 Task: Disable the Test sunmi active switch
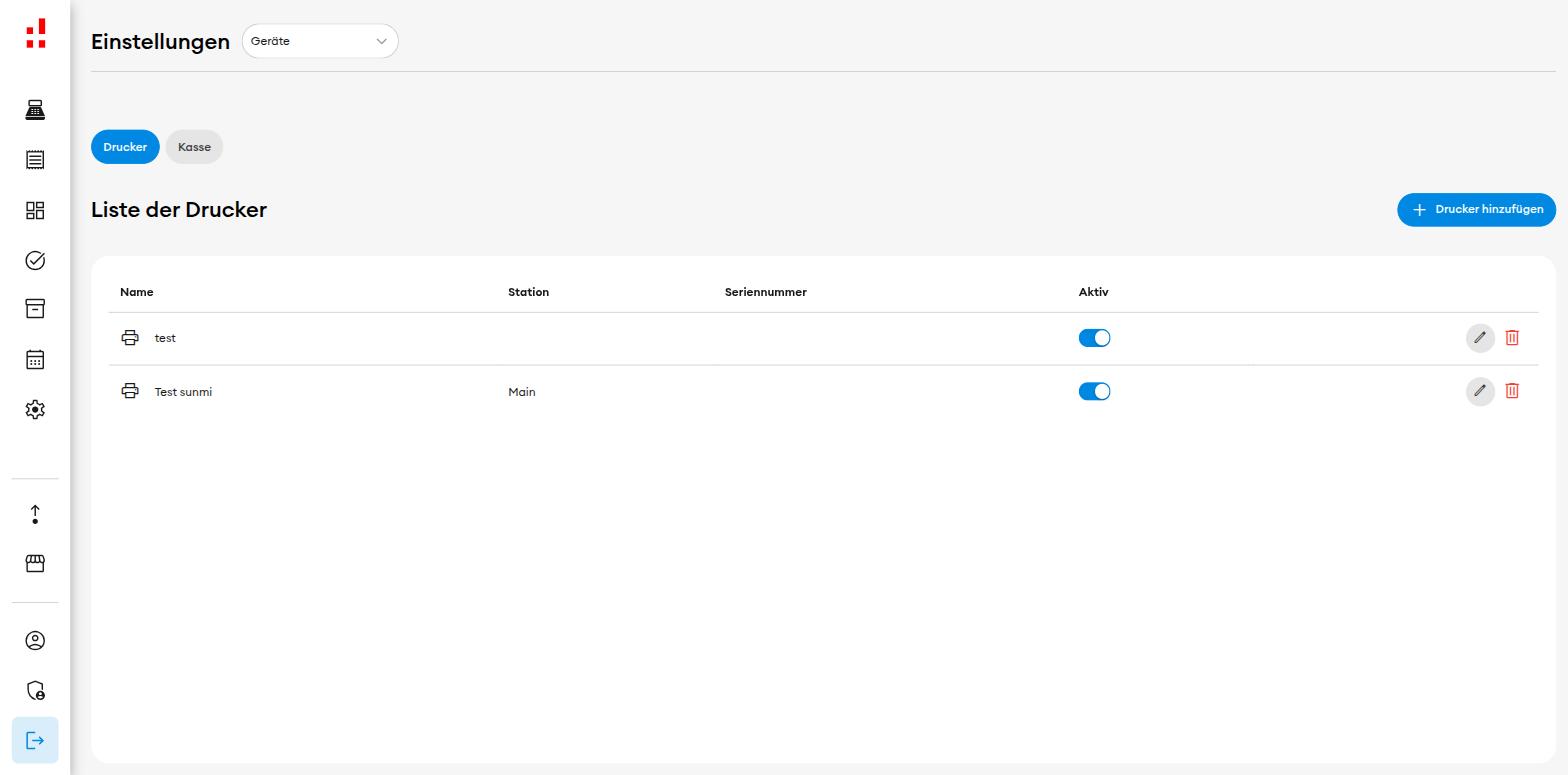pos(1095,391)
